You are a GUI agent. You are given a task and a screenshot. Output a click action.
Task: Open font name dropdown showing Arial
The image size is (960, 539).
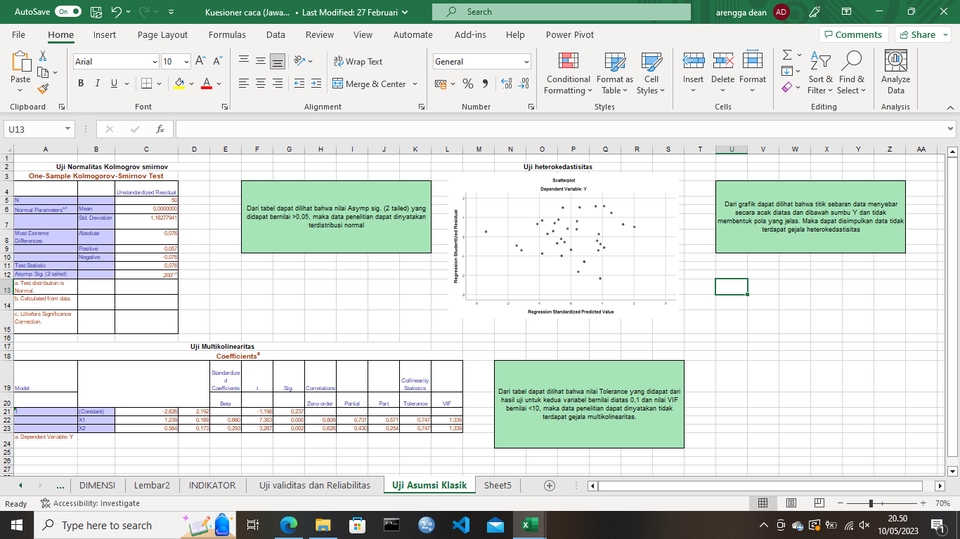(x=154, y=61)
